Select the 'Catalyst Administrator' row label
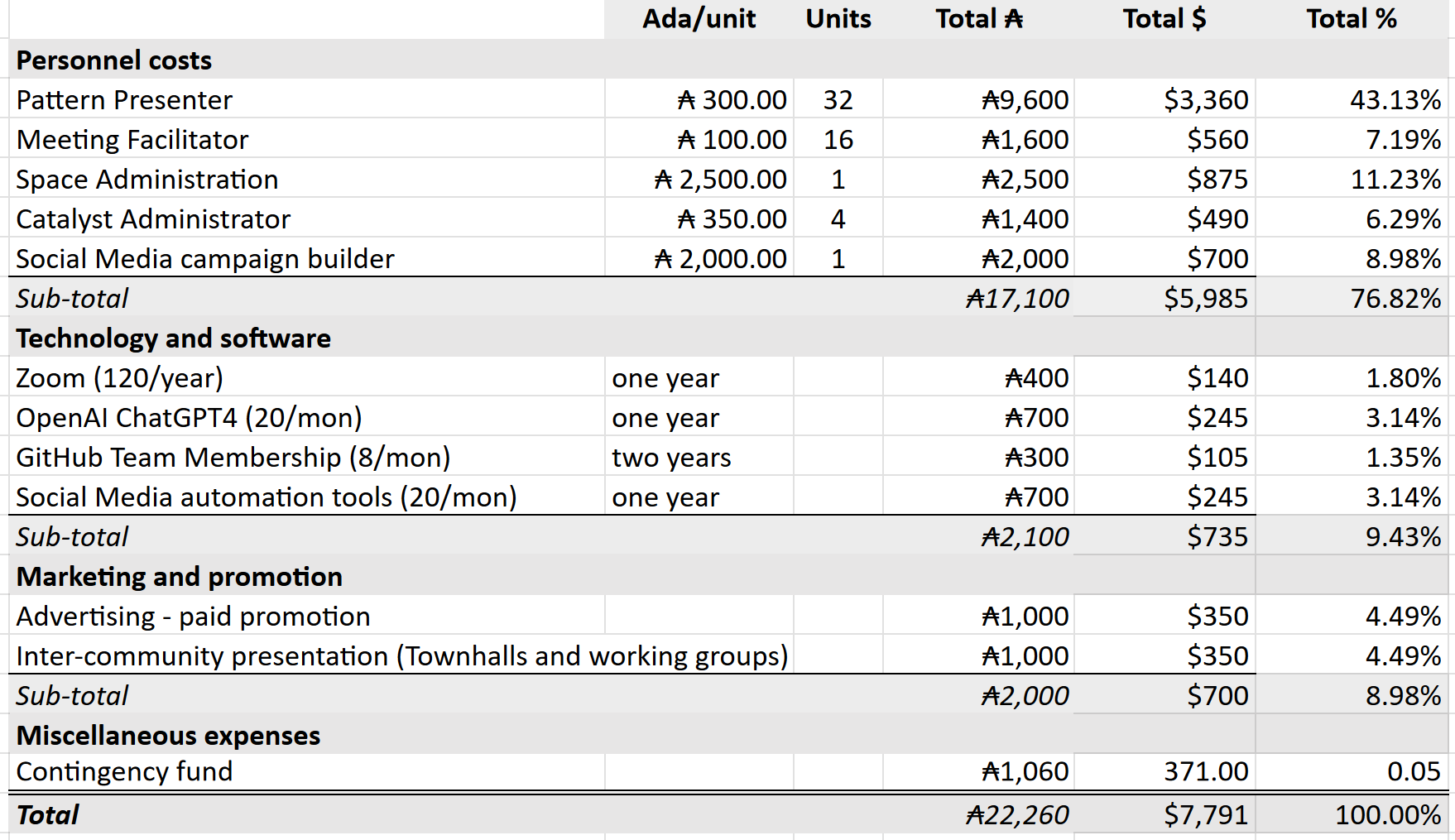Image resolution: width=1455 pixels, height=840 pixels. click(153, 218)
